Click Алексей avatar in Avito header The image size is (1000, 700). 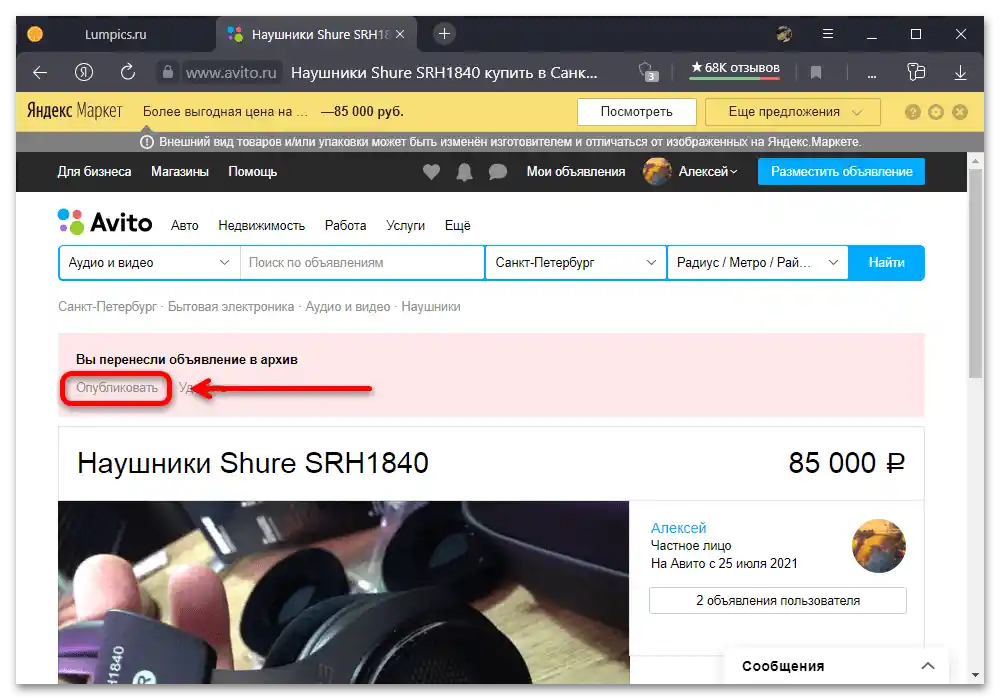pyautogui.click(x=657, y=171)
